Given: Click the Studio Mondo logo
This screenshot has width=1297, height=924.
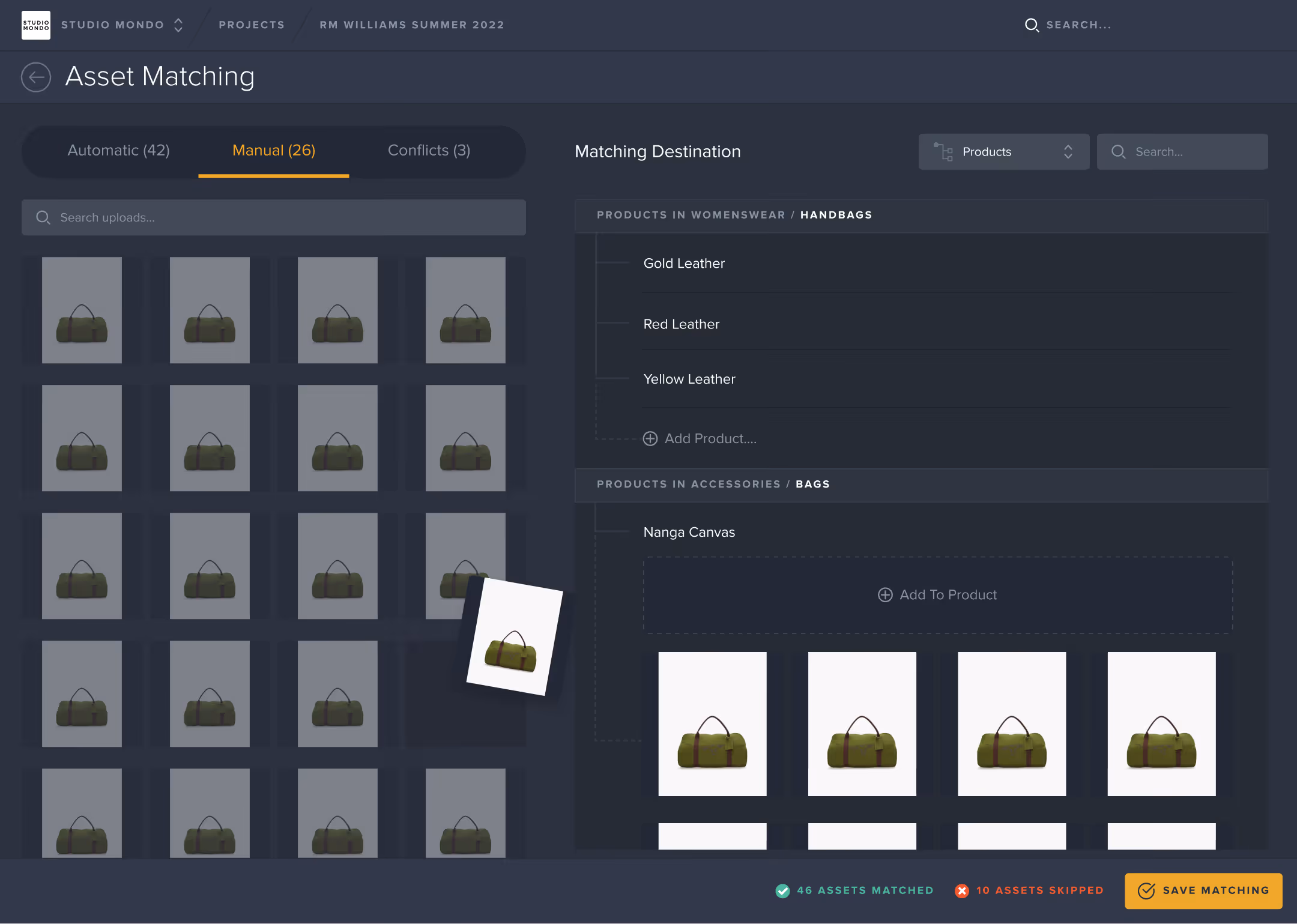Looking at the screenshot, I should (x=36, y=25).
